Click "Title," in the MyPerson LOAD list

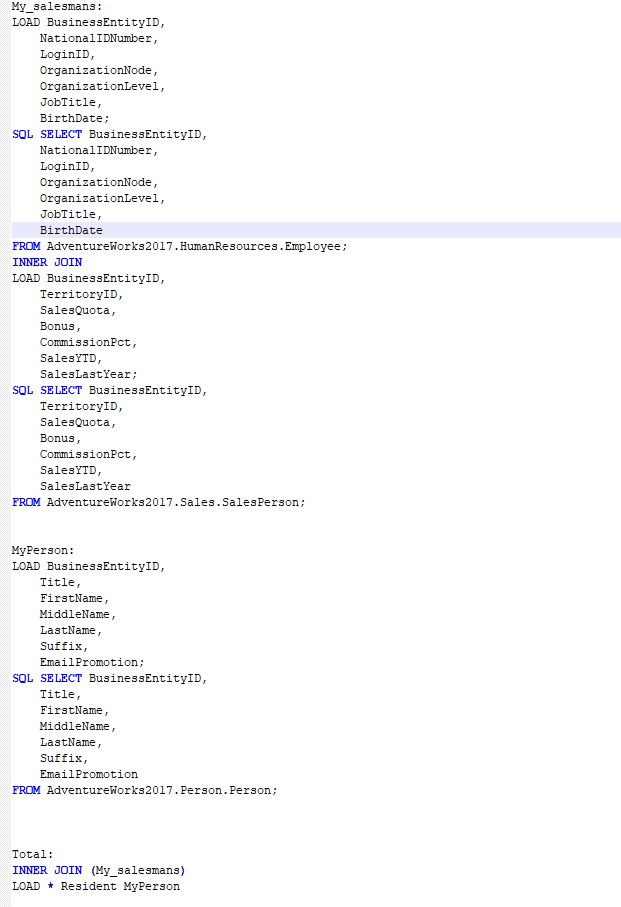coord(60,582)
